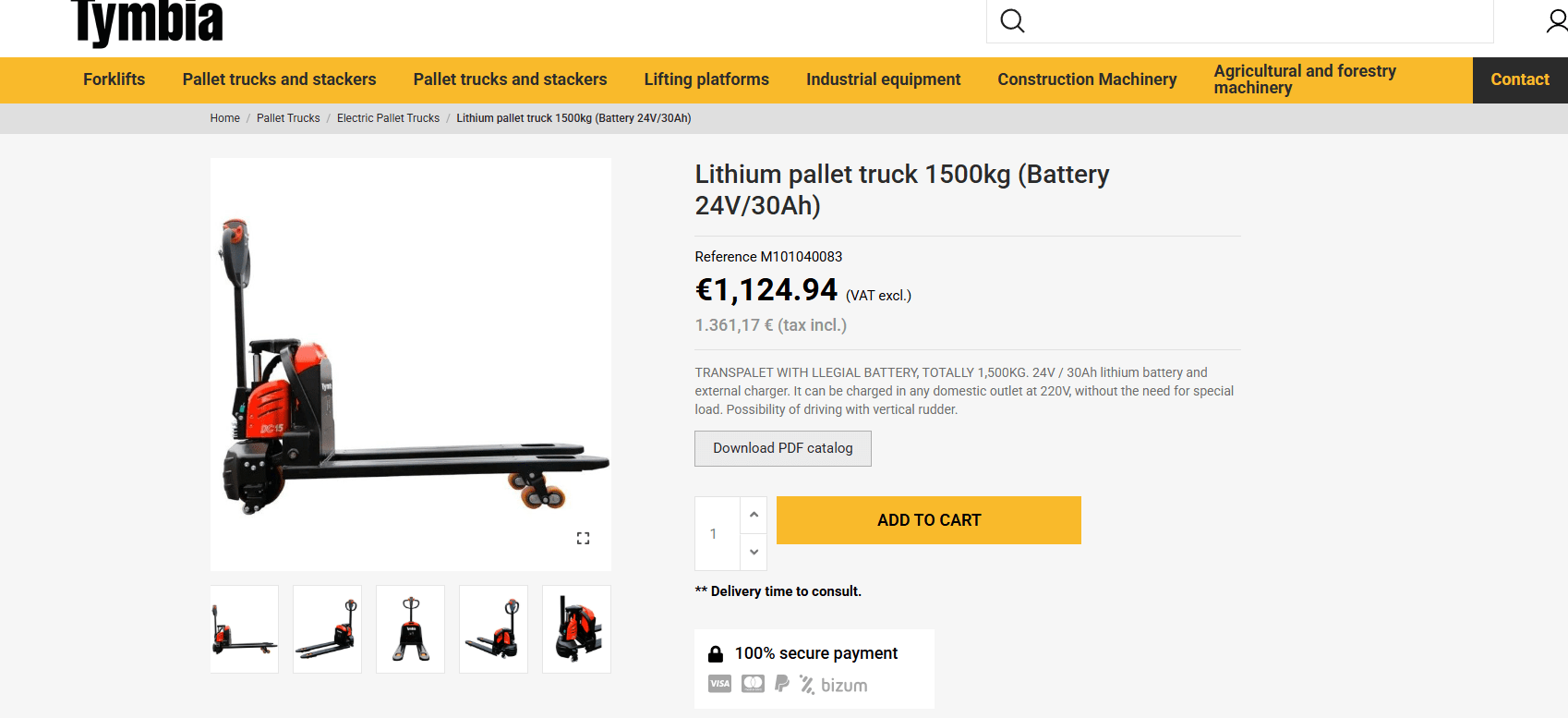This screenshot has width=1568, height=718.
Task: Select Industrial equipment menu item
Action: pyautogui.click(x=883, y=79)
